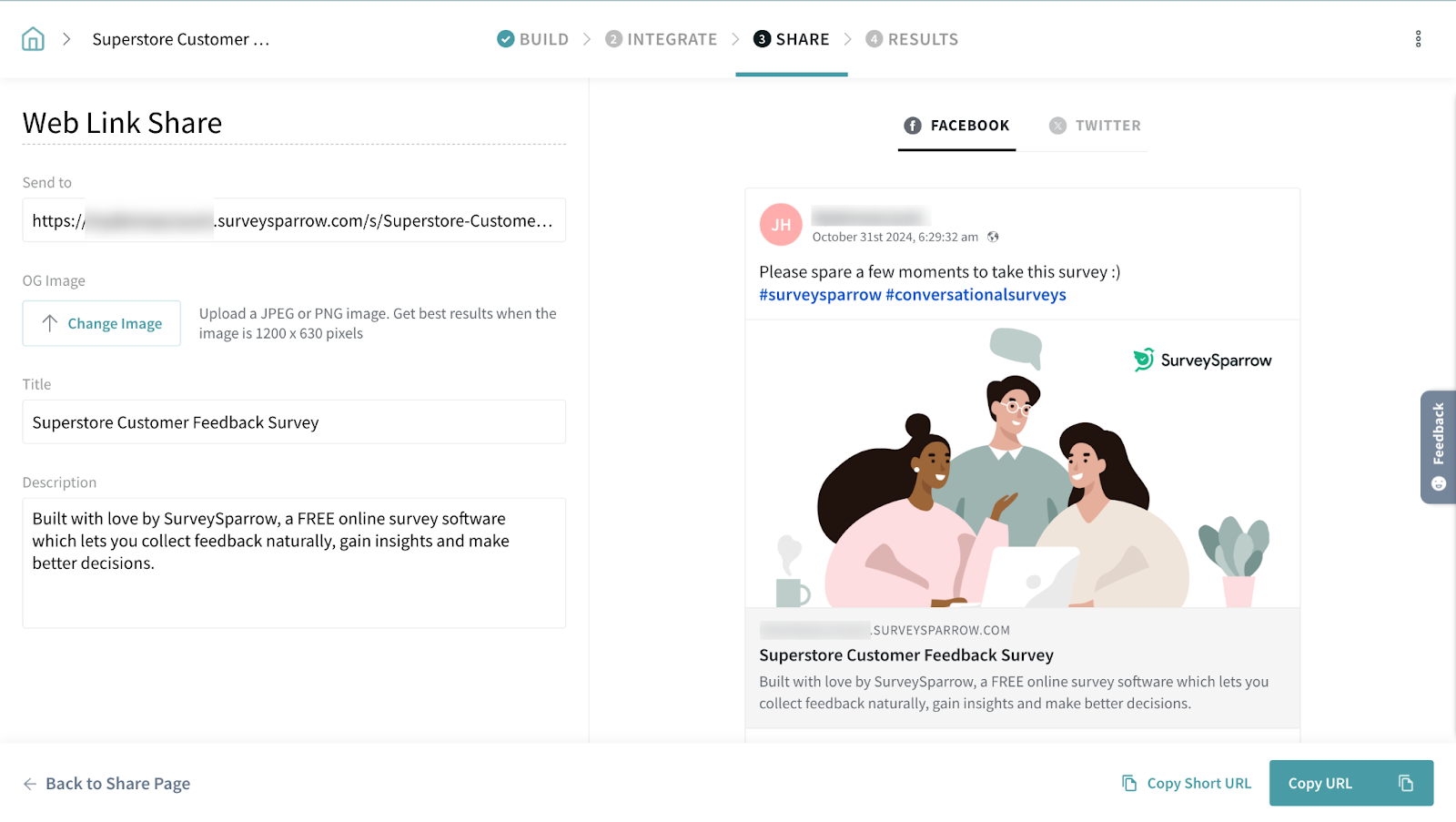
Task: Switch to the Twitter preview tab
Action: coord(1095,126)
